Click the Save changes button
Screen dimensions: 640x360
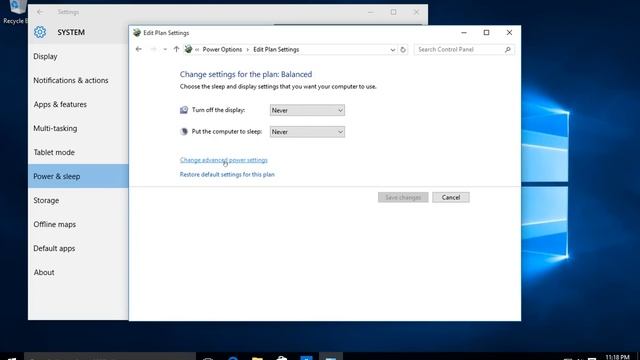pyautogui.click(x=403, y=198)
